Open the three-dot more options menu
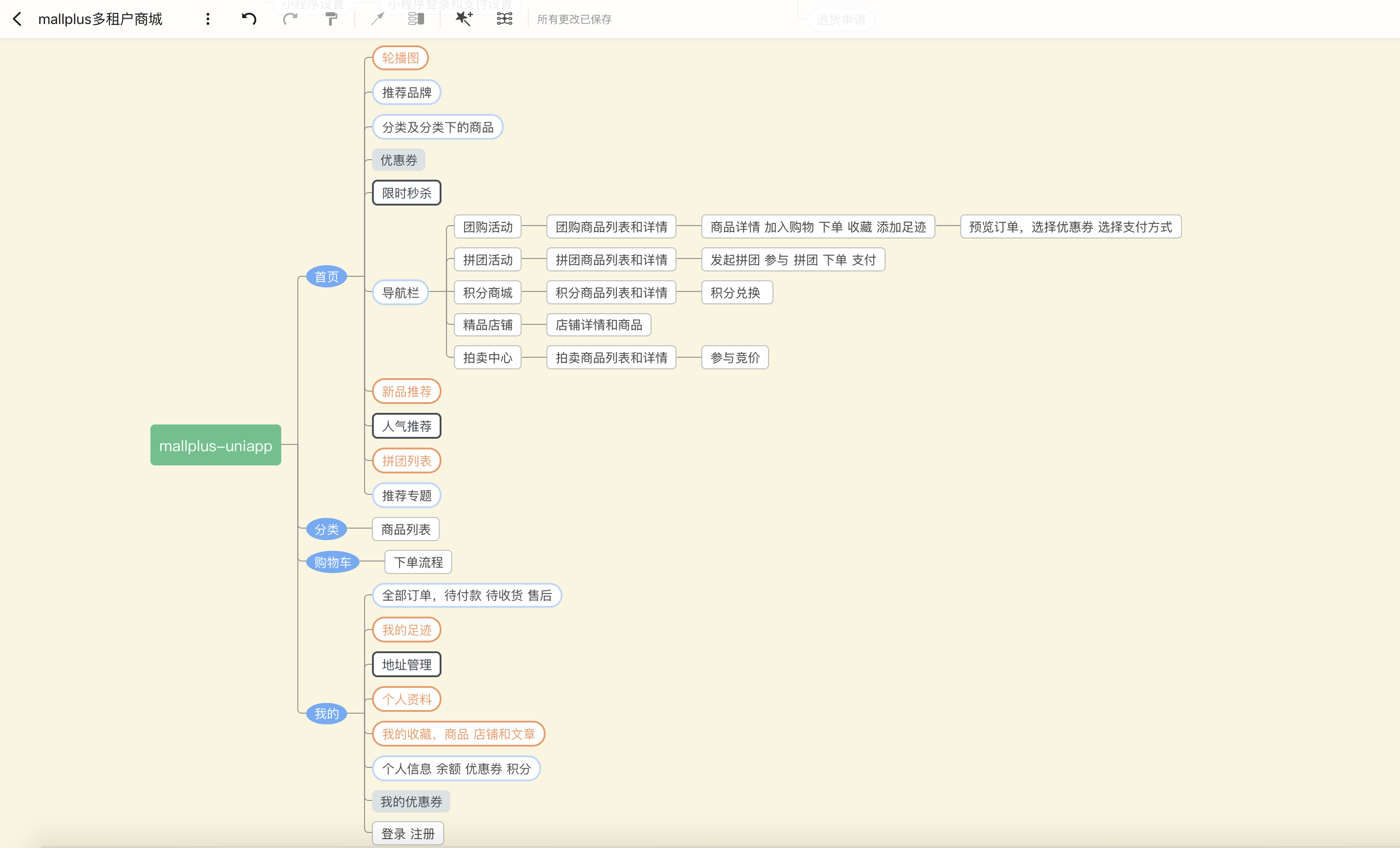The height and width of the screenshot is (848, 1400). [x=208, y=19]
